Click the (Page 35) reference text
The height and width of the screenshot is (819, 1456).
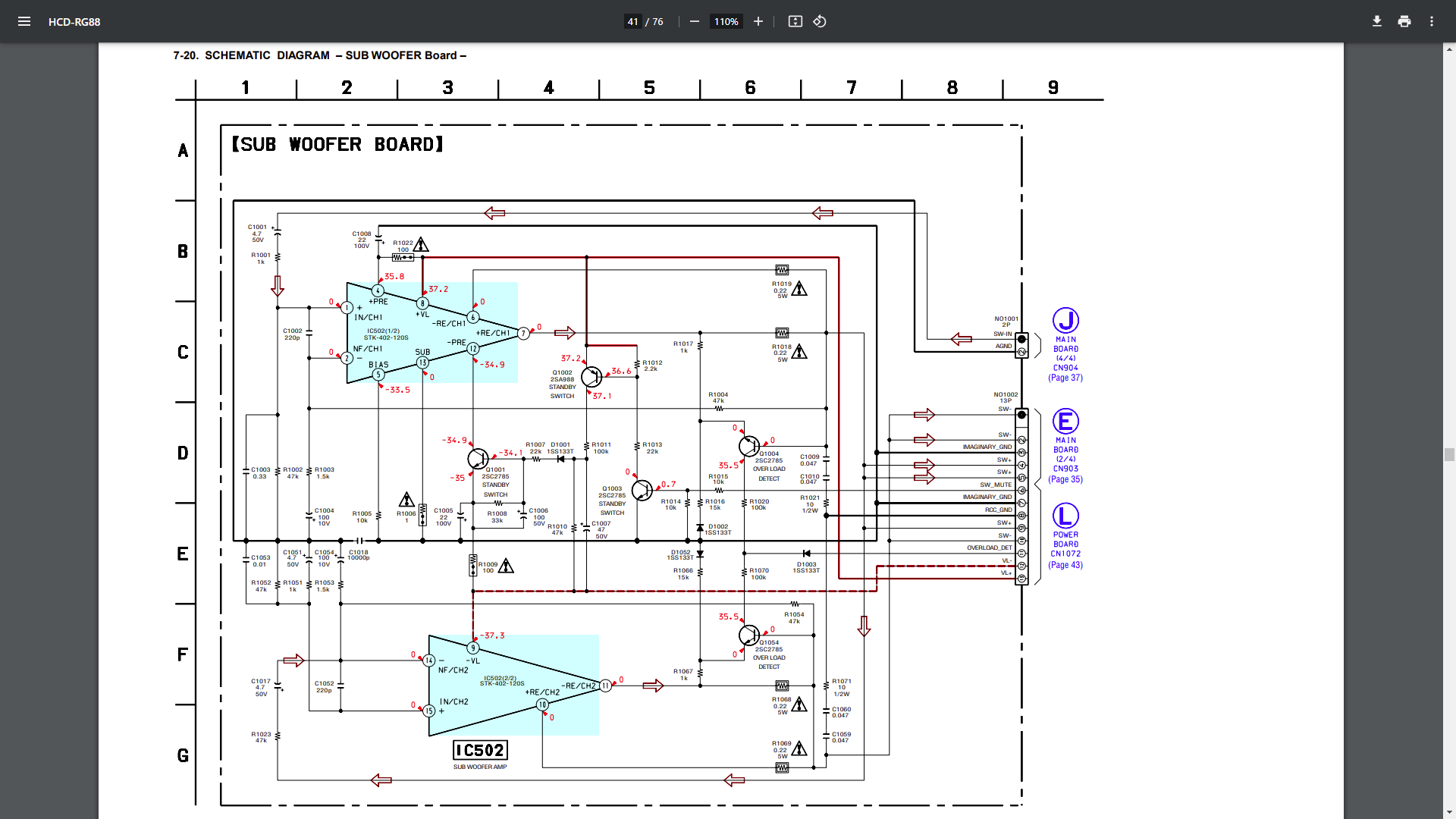click(1065, 479)
